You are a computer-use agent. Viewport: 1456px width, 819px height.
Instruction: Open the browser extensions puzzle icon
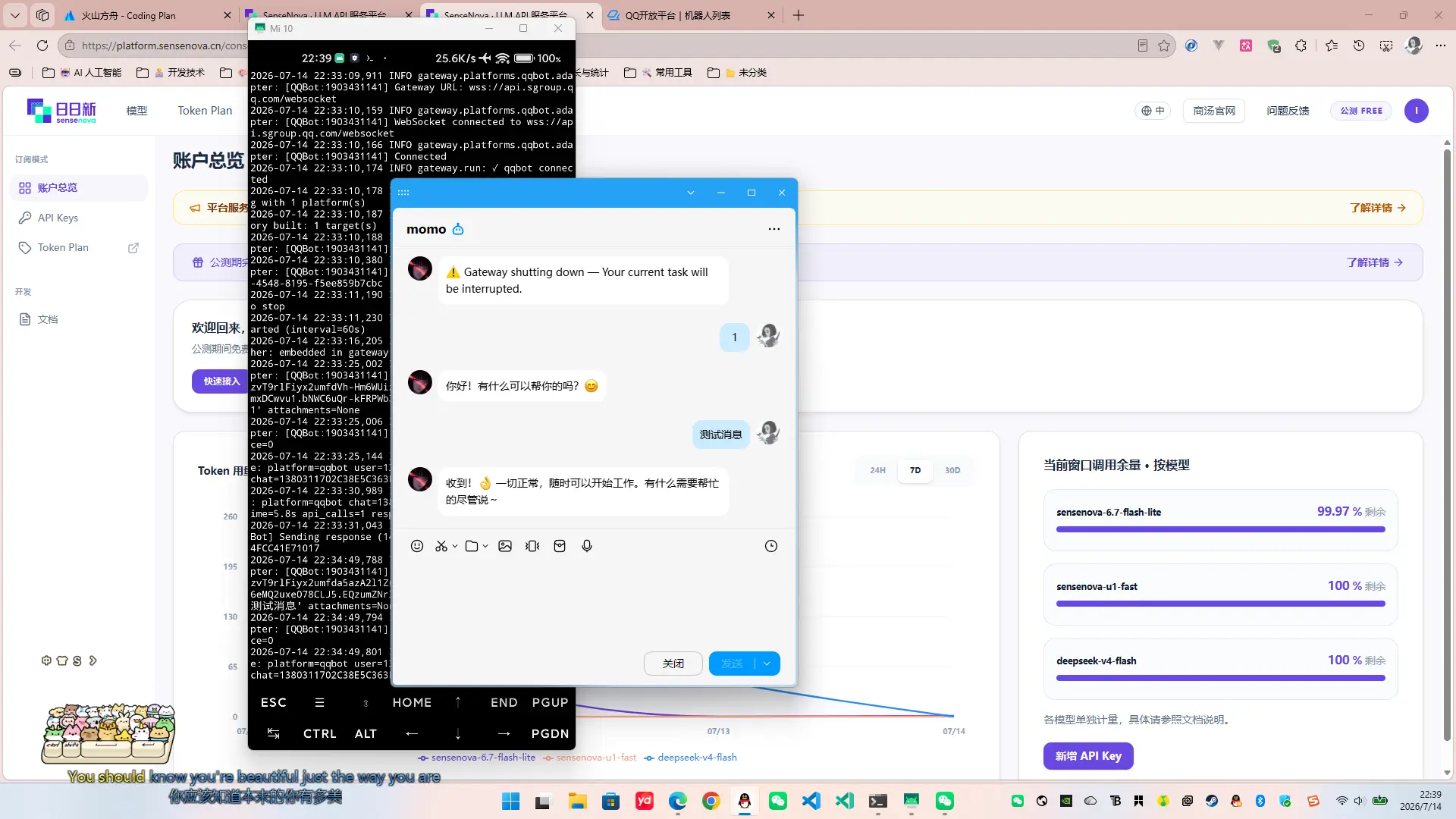tap(1301, 45)
